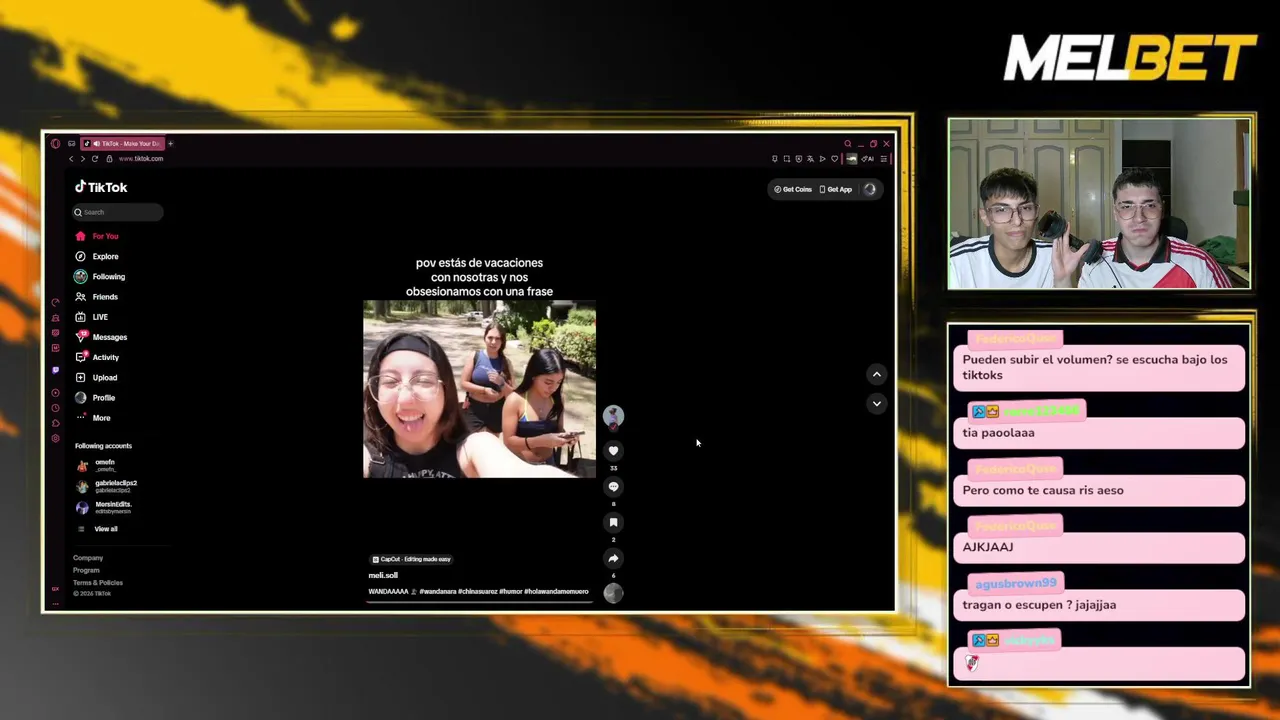Select the TikTok browser tab
This screenshot has height=720, width=1280.
[122, 144]
